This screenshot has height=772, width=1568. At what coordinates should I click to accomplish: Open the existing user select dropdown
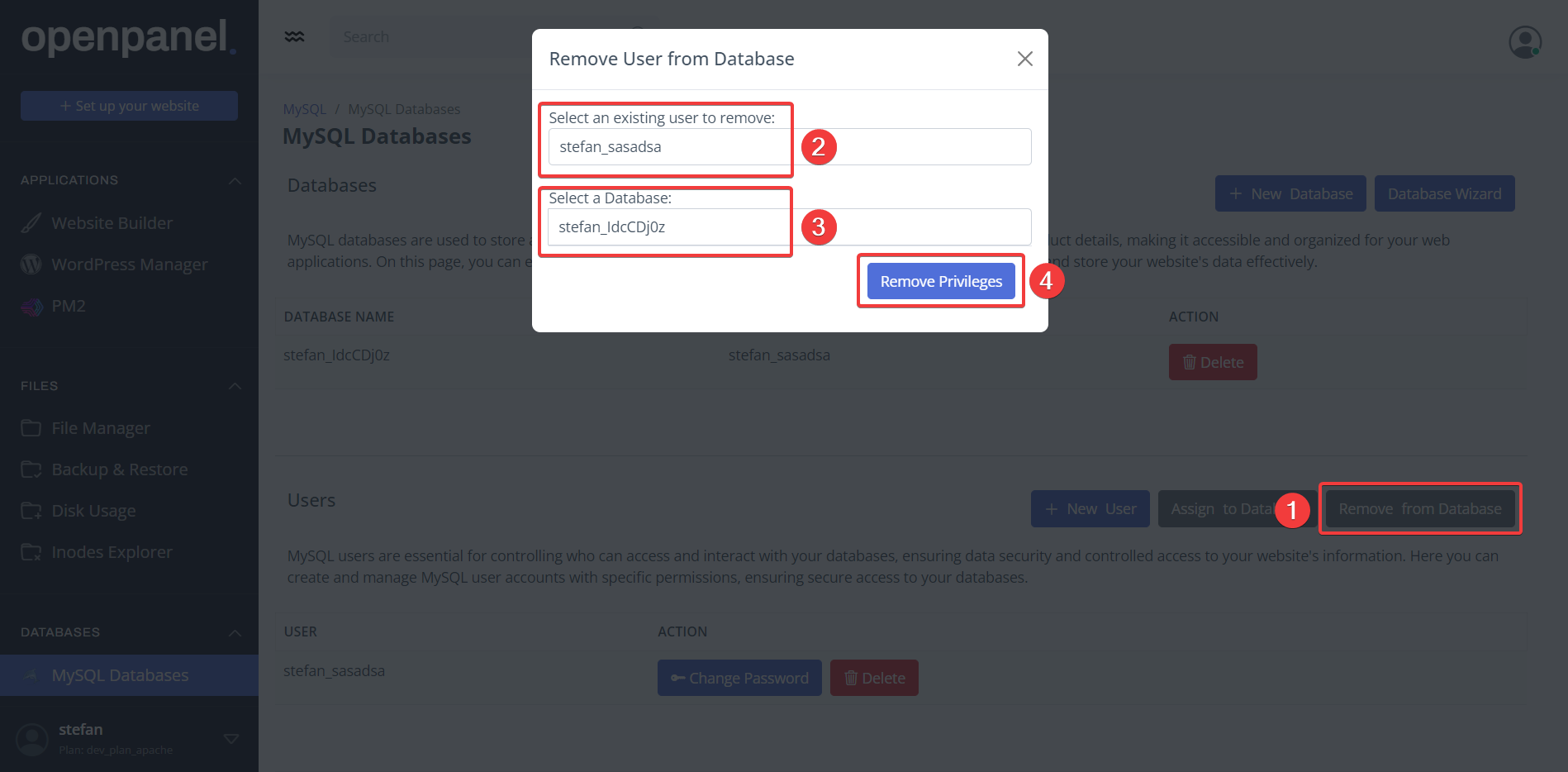[789, 147]
